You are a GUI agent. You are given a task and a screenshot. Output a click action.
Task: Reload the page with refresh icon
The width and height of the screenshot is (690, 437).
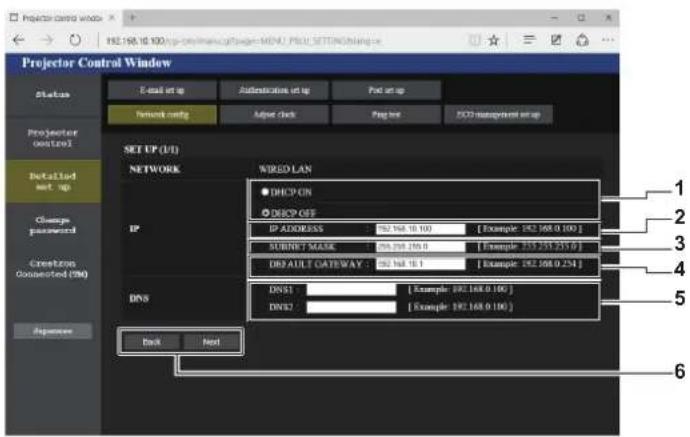[75, 40]
